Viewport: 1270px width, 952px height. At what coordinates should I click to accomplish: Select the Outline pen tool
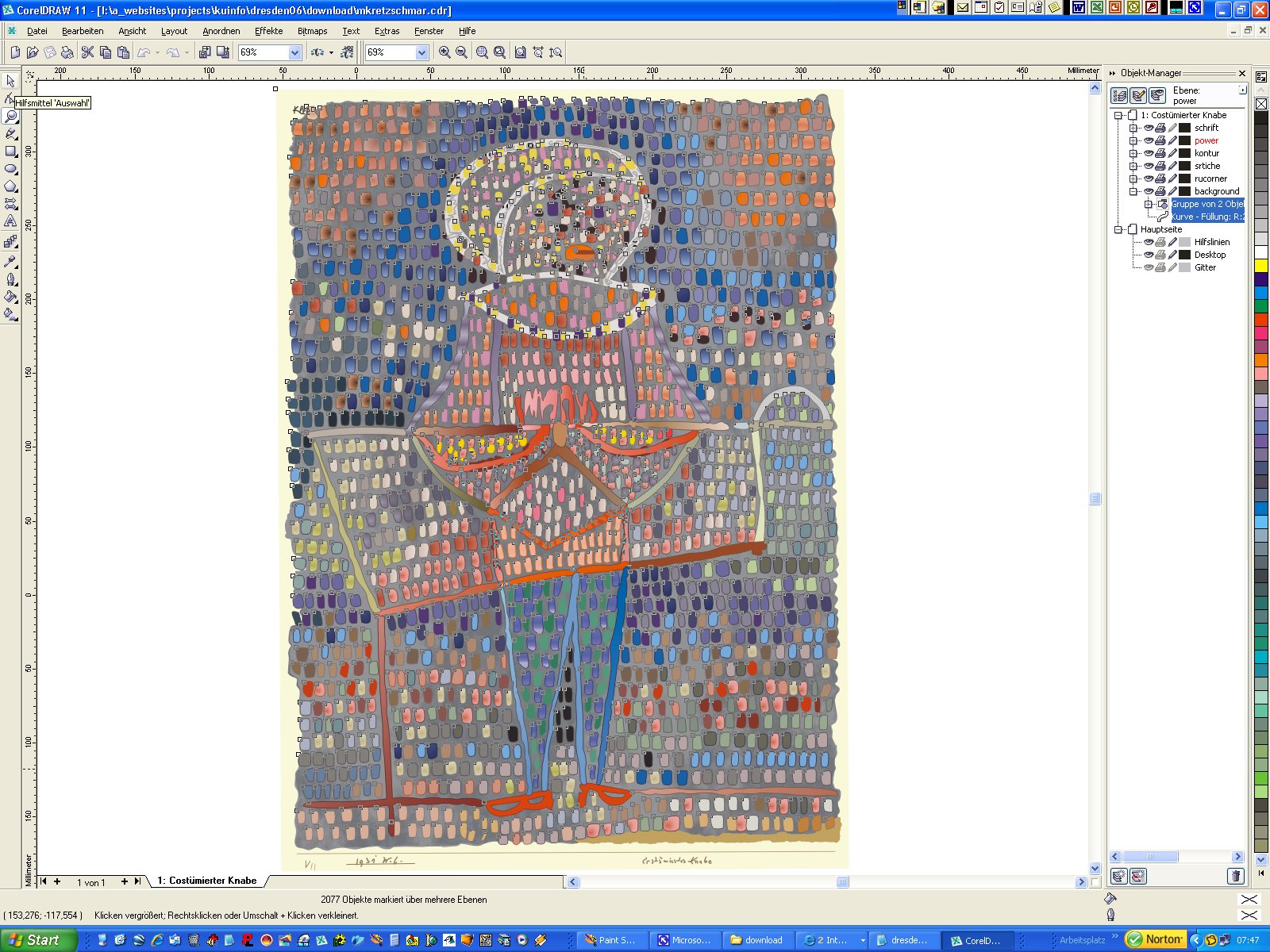pos(10,278)
